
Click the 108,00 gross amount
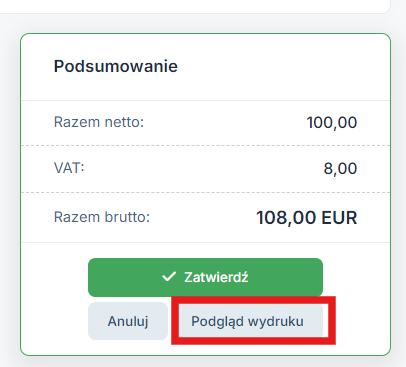click(286, 218)
